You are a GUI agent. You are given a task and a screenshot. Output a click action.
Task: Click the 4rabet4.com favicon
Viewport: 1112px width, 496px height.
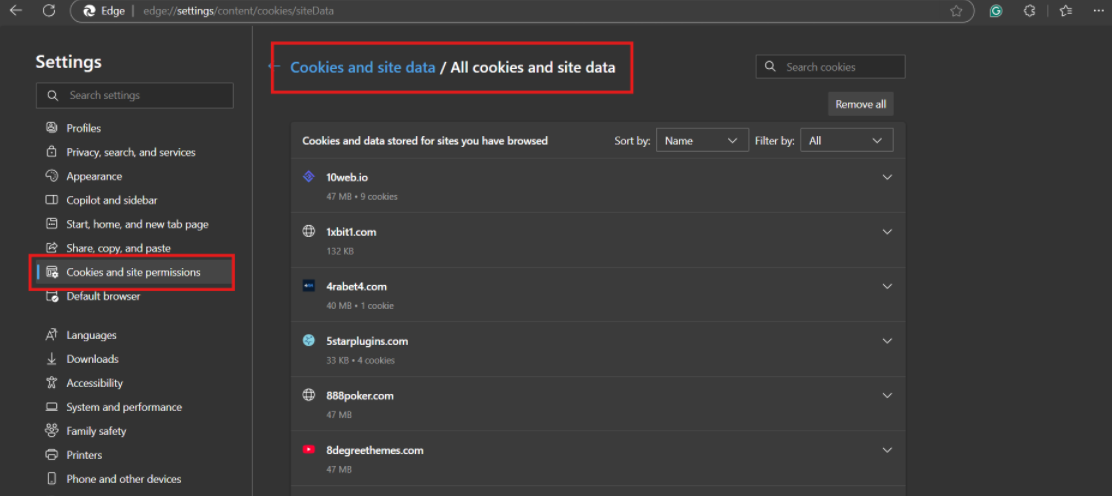coord(308,286)
